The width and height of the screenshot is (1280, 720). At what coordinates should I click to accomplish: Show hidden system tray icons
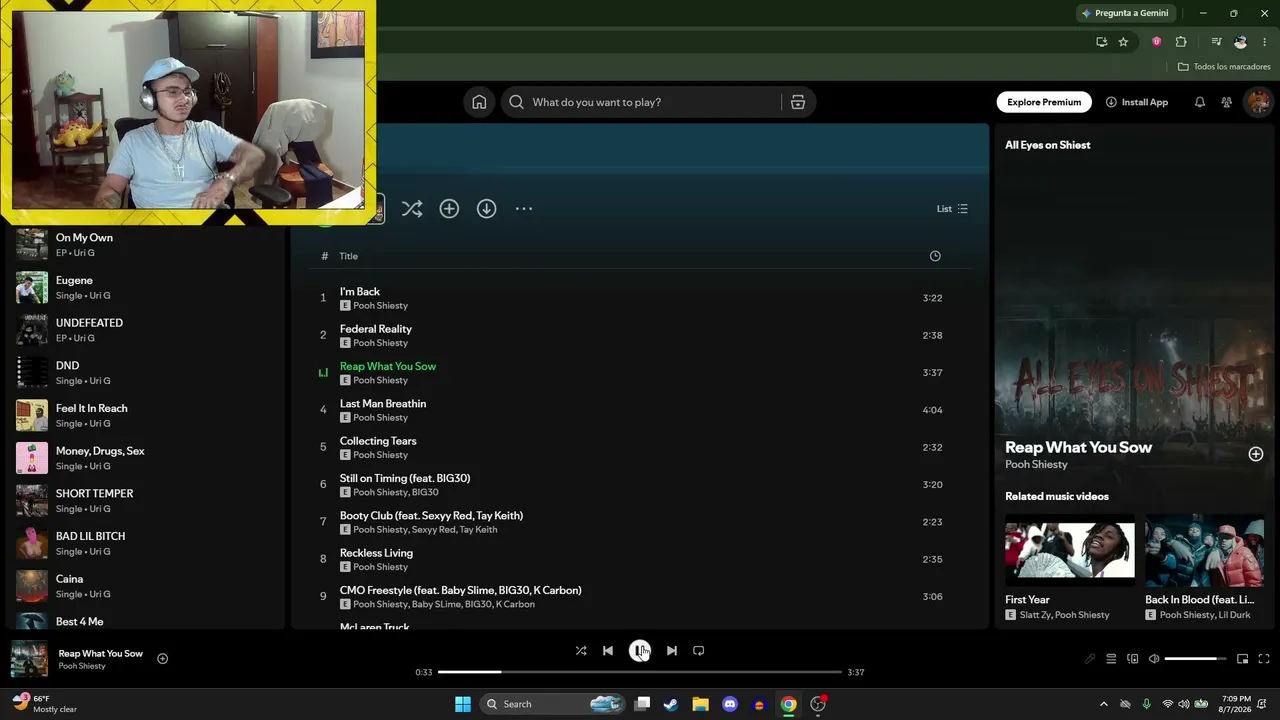pos(1104,704)
